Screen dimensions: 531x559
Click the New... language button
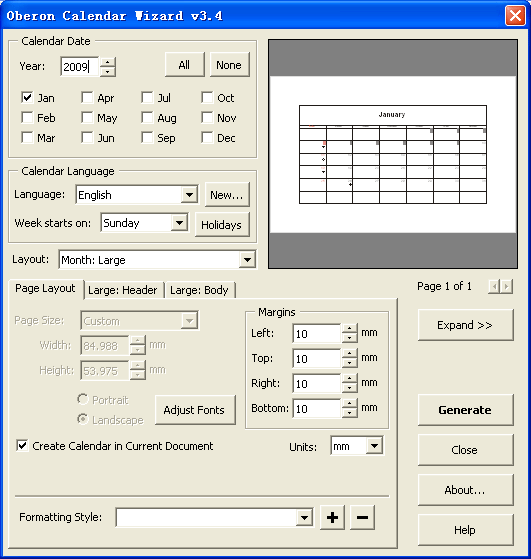click(227, 195)
